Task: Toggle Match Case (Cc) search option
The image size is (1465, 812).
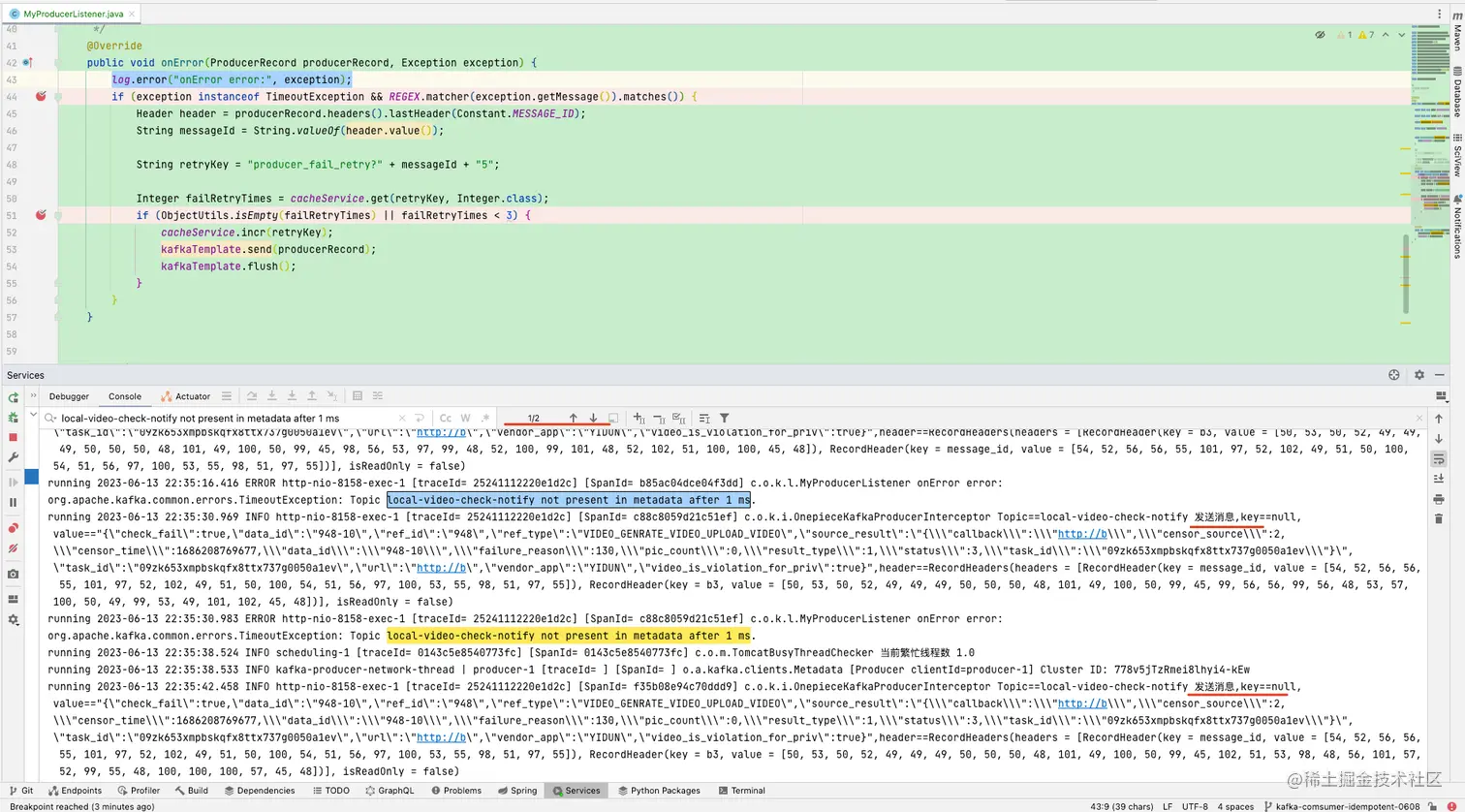Action: click(x=447, y=418)
